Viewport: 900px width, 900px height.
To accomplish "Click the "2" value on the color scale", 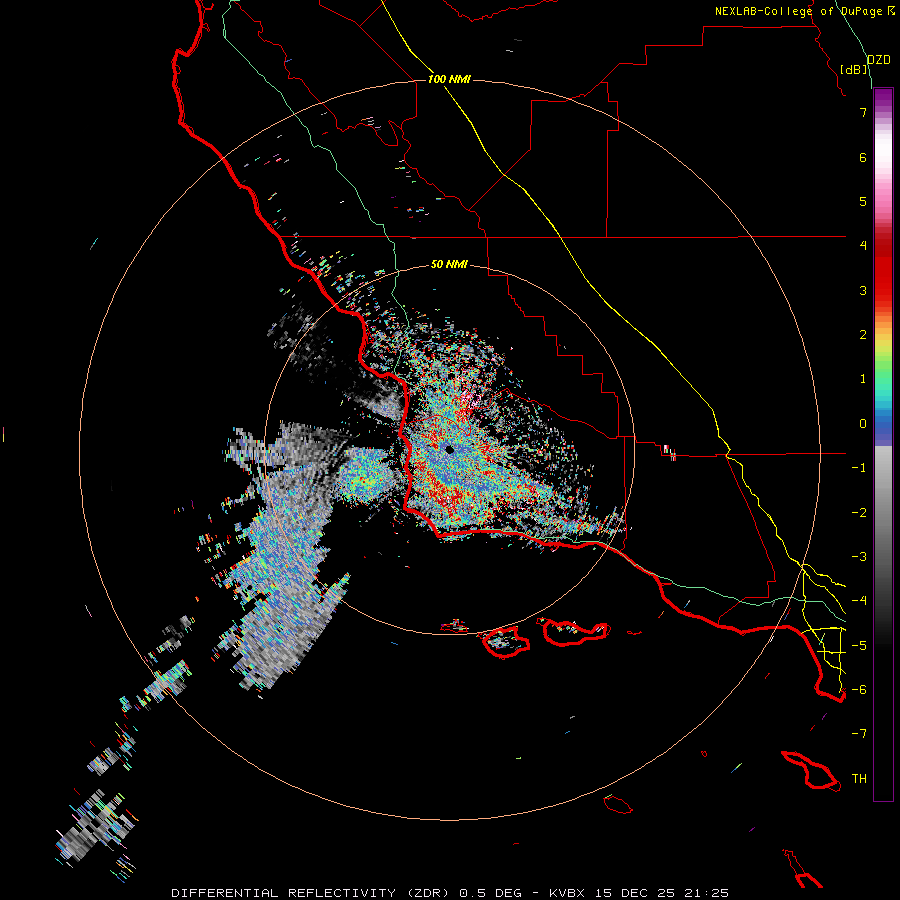I will coord(863,335).
